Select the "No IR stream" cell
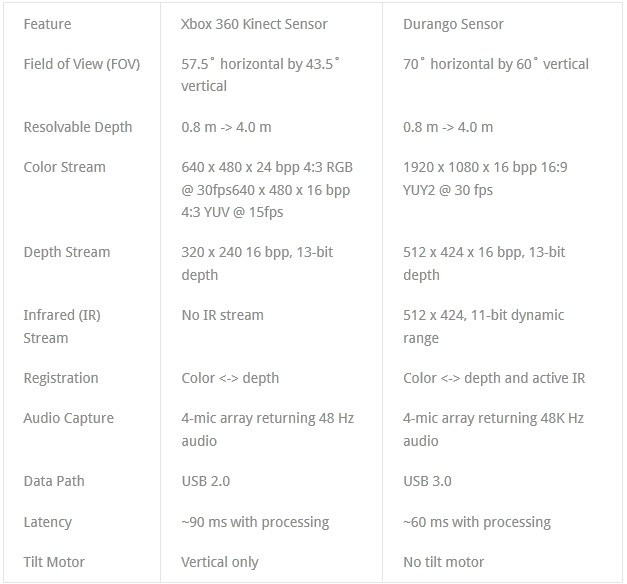 click(x=222, y=315)
